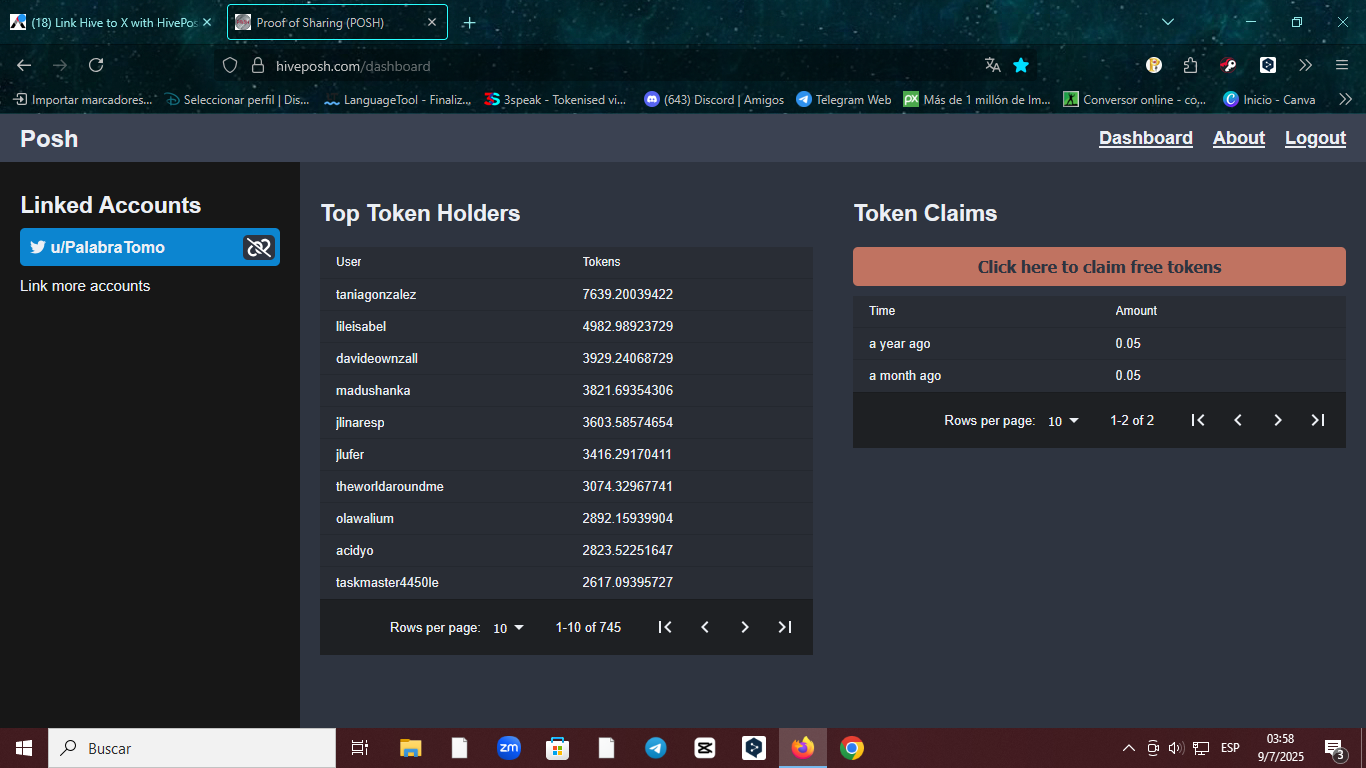Screen dimensions: 1366x768
Task: Click Link more accounts
Action: (85, 286)
